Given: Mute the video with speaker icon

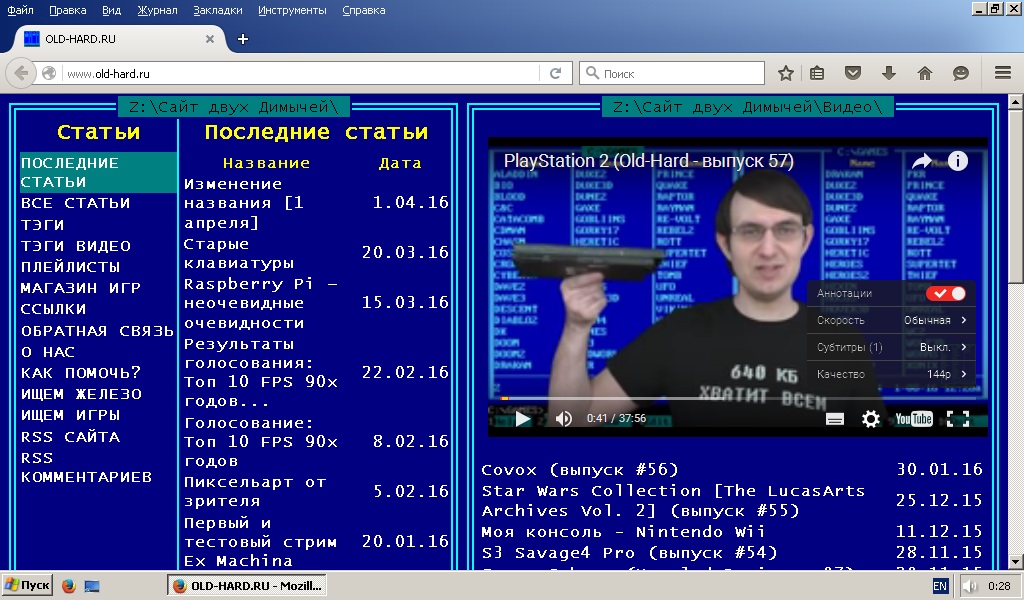Looking at the screenshot, I should tap(564, 418).
